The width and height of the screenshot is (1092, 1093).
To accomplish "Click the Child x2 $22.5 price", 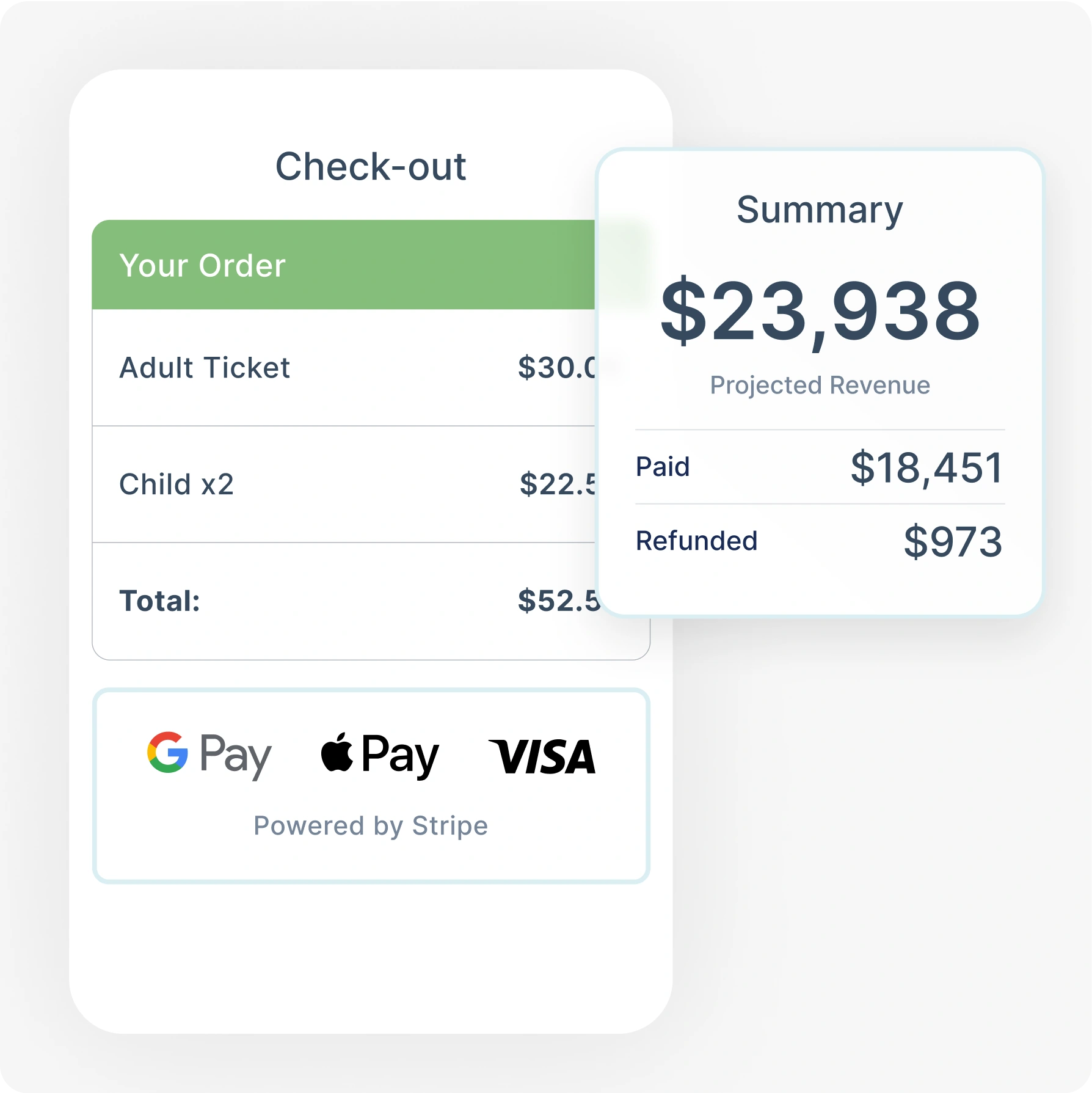I will 557,484.
